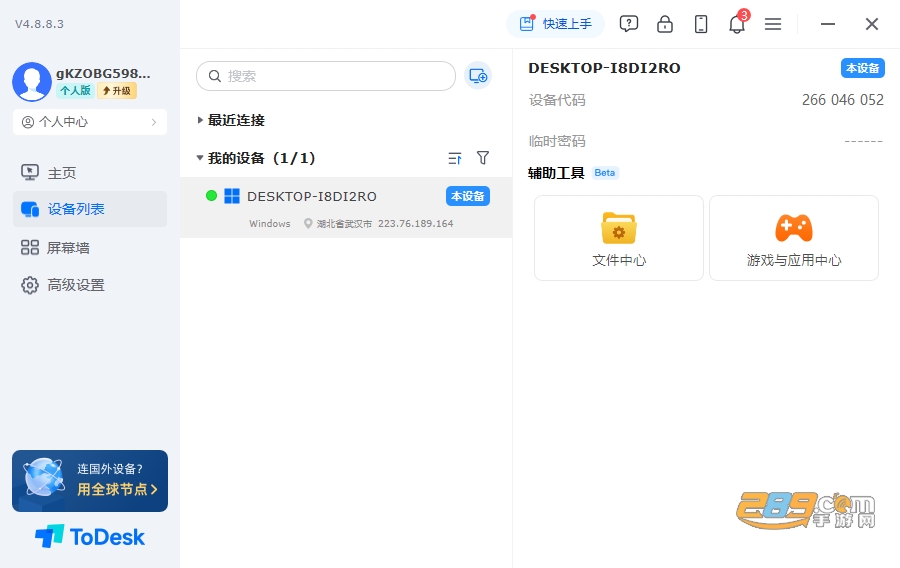This screenshot has width=900, height=568.
Task: Click 本设备 badge in device list row
Action: pos(468,196)
